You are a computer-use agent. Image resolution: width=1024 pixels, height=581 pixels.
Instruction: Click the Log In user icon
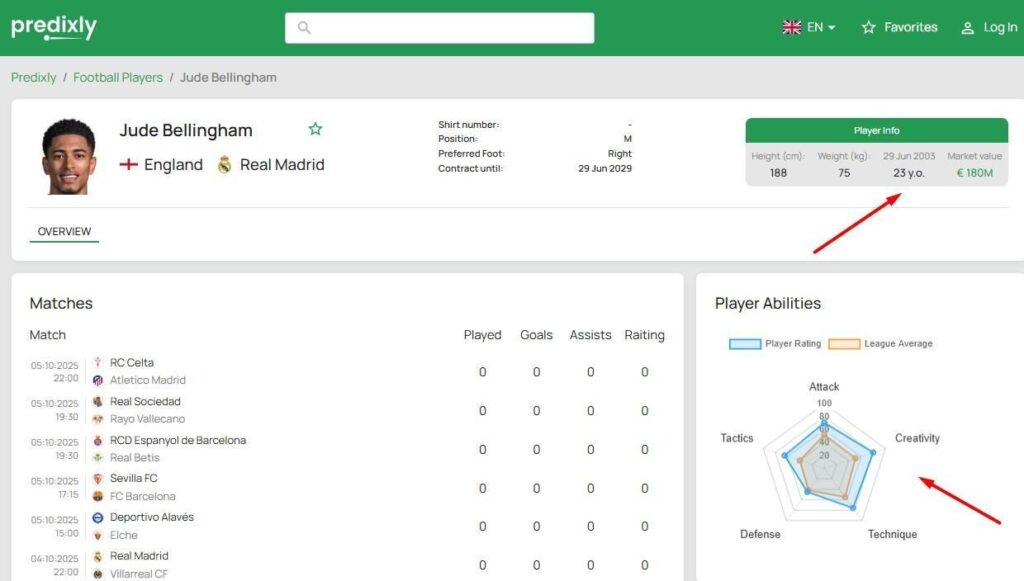pos(967,28)
